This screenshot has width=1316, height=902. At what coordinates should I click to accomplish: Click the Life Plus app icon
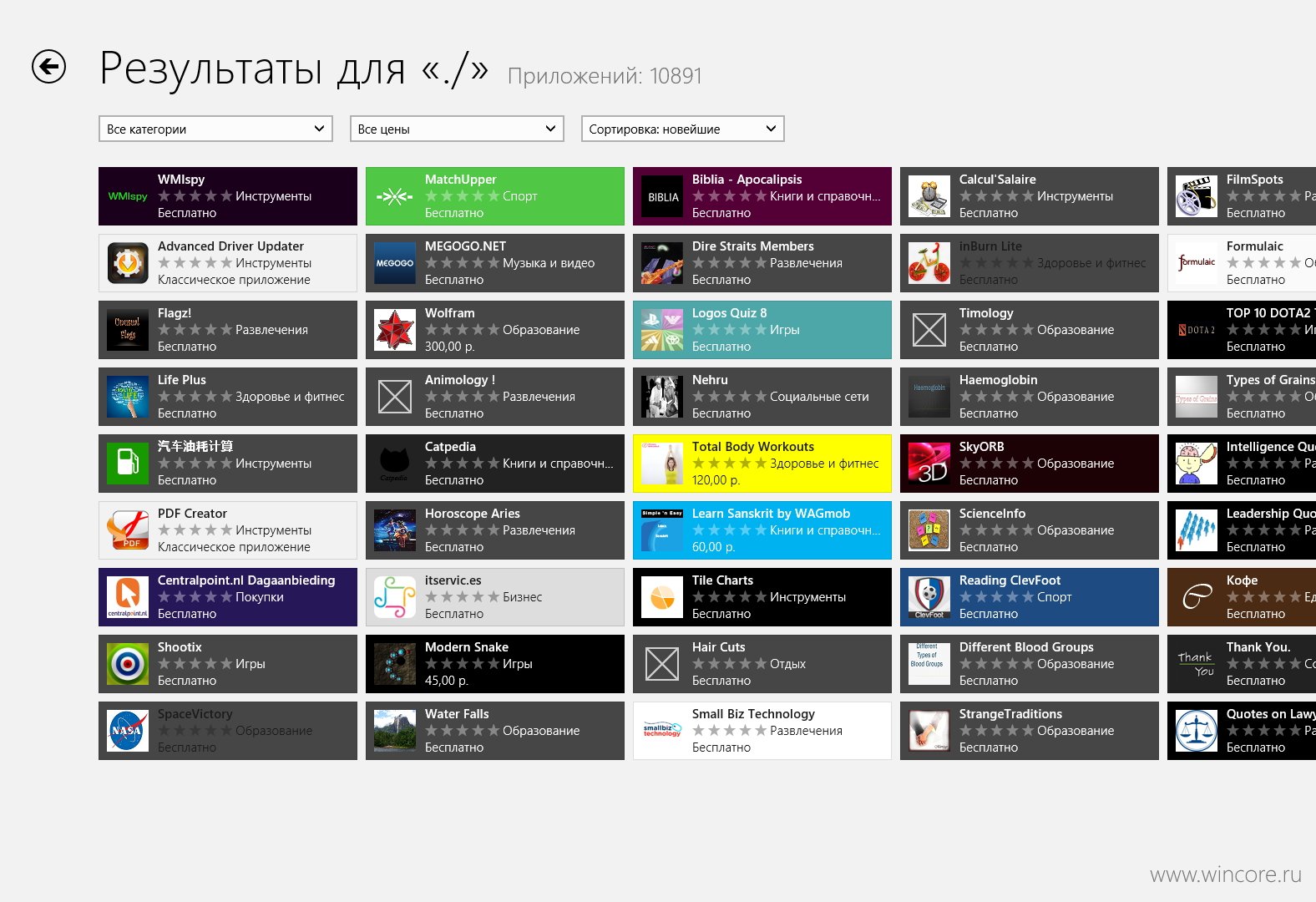coord(128,397)
